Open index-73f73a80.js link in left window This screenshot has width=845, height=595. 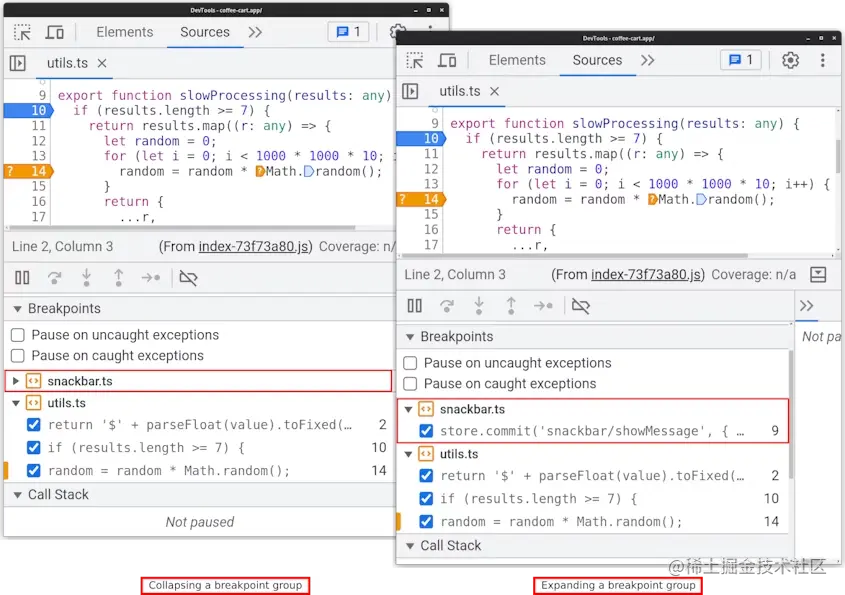coord(253,247)
